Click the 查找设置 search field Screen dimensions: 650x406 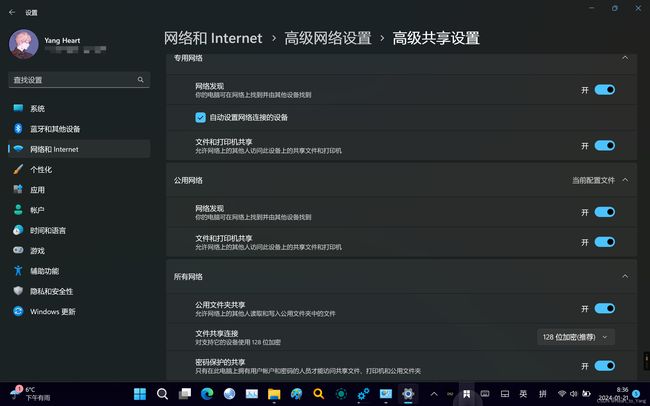79,80
